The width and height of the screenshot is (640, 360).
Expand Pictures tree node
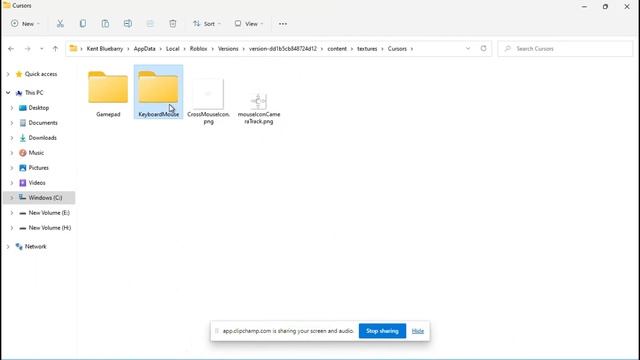coord(12,168)
